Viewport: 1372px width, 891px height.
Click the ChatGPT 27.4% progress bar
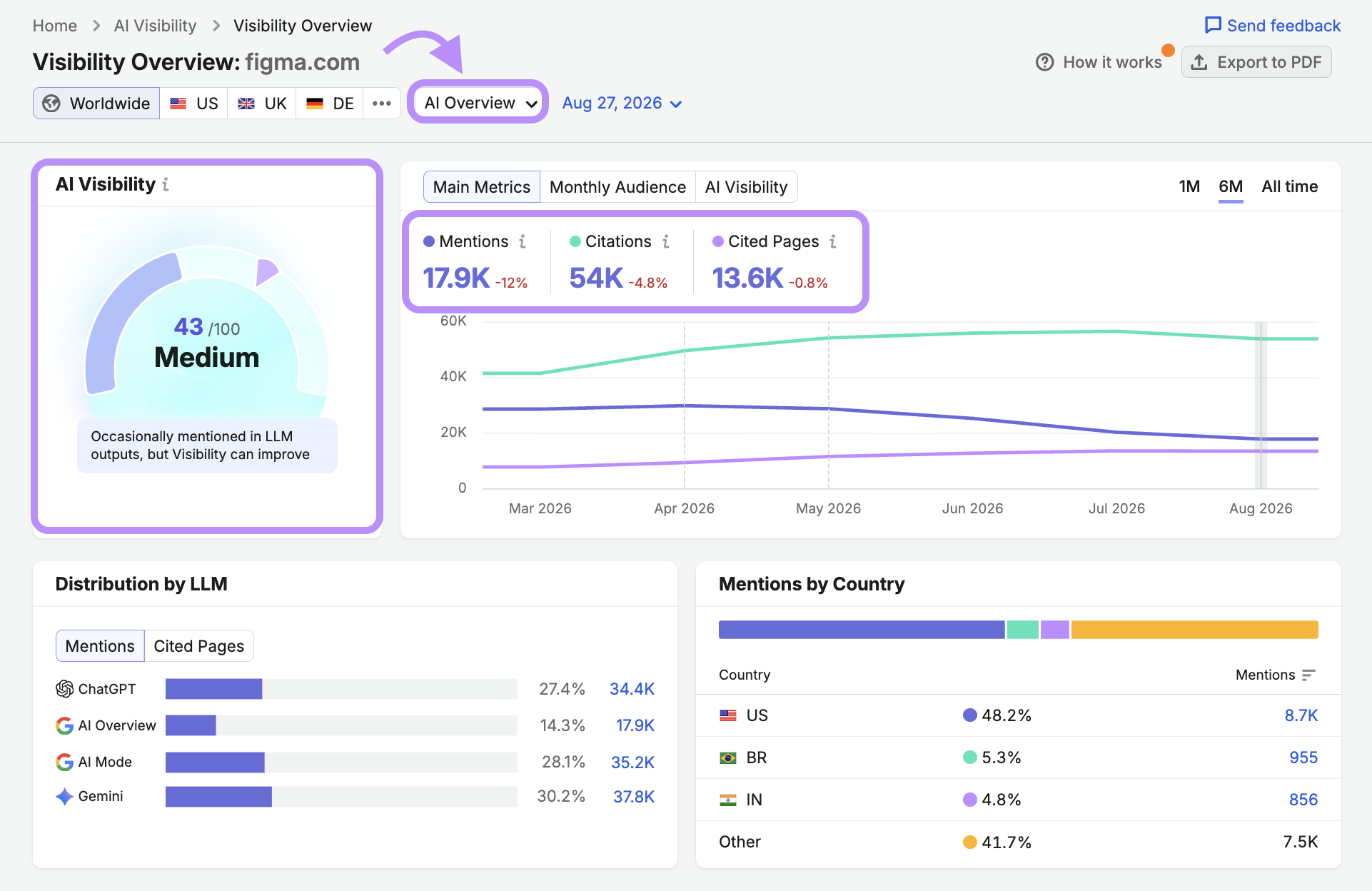point(341,689)
